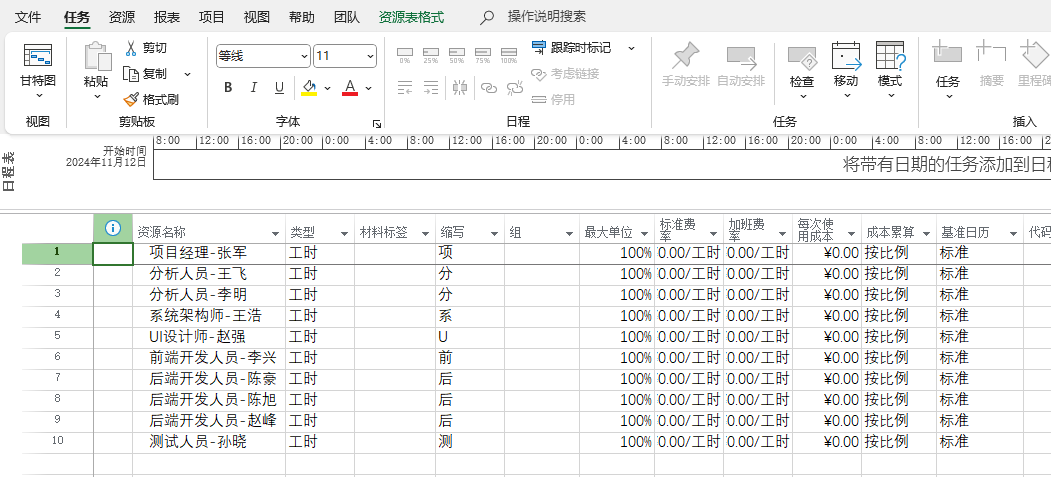
Task: Click the Link Tasks chain icon
Action: pyautogui.click(x=489, y=88)
